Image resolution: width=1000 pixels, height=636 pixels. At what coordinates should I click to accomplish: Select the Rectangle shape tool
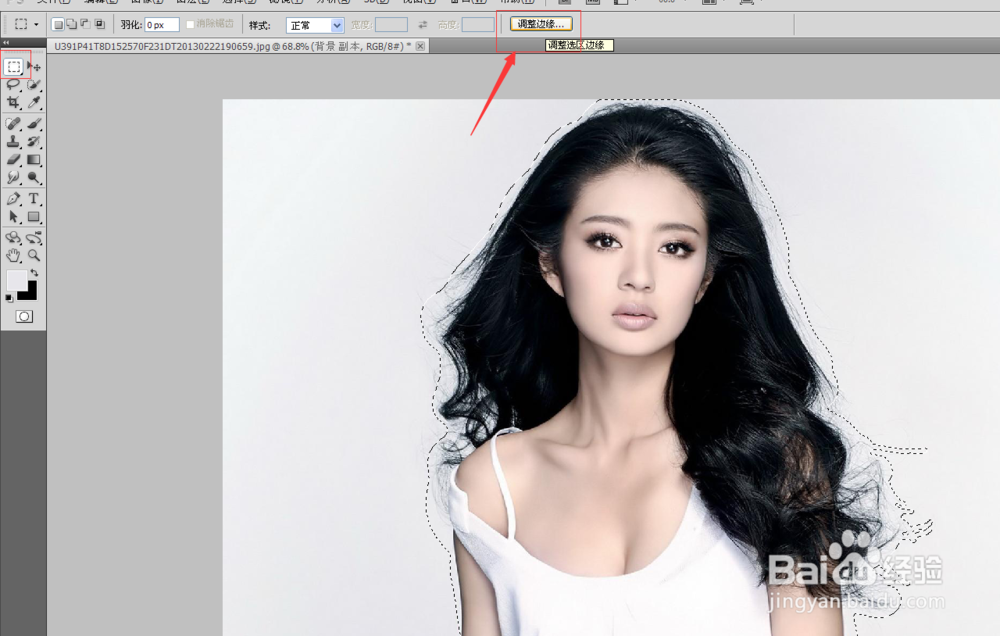click(x=34, y=217)
